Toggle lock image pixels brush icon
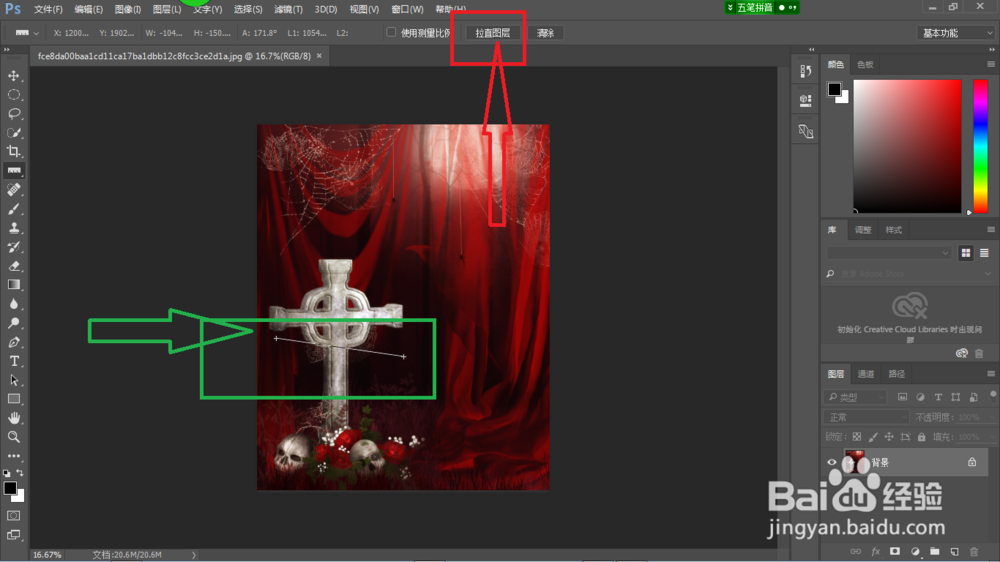The width and height of the screenshot is (1000, 562). pos(873,437)
